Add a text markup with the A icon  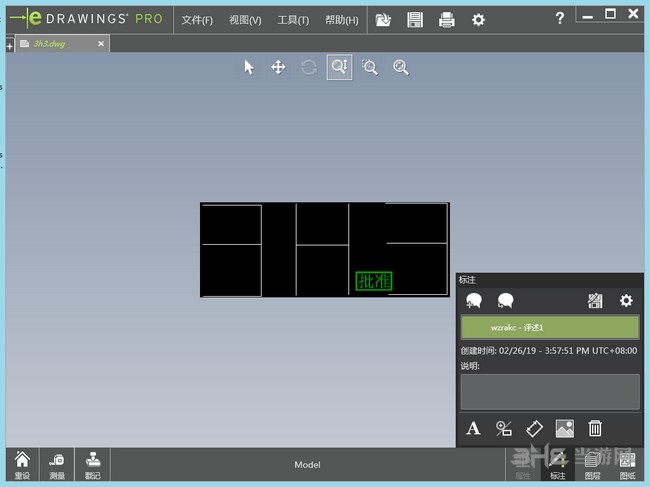click(x=474, y=428)
